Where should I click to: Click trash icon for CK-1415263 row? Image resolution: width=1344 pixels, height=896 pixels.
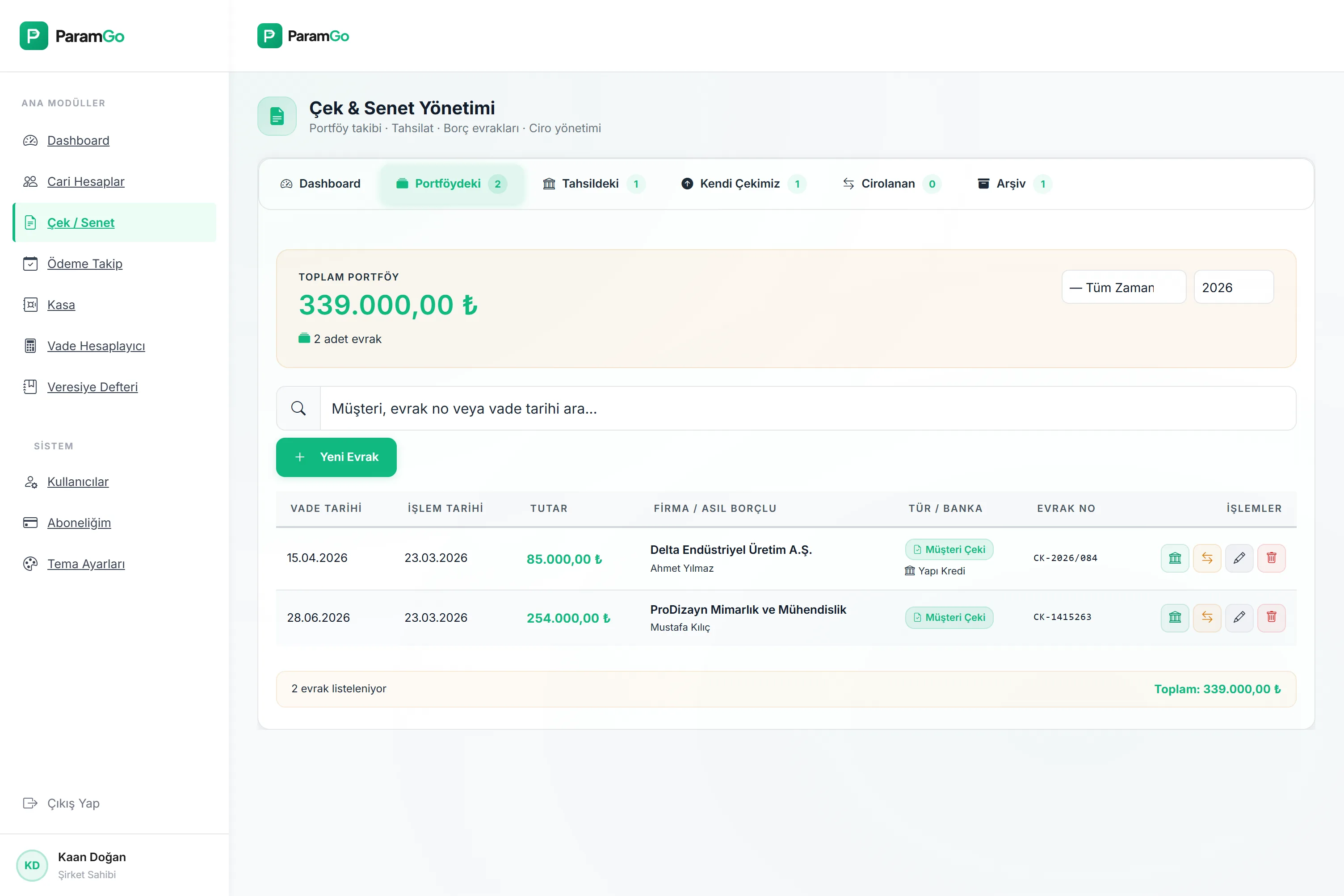(1271, 617)
